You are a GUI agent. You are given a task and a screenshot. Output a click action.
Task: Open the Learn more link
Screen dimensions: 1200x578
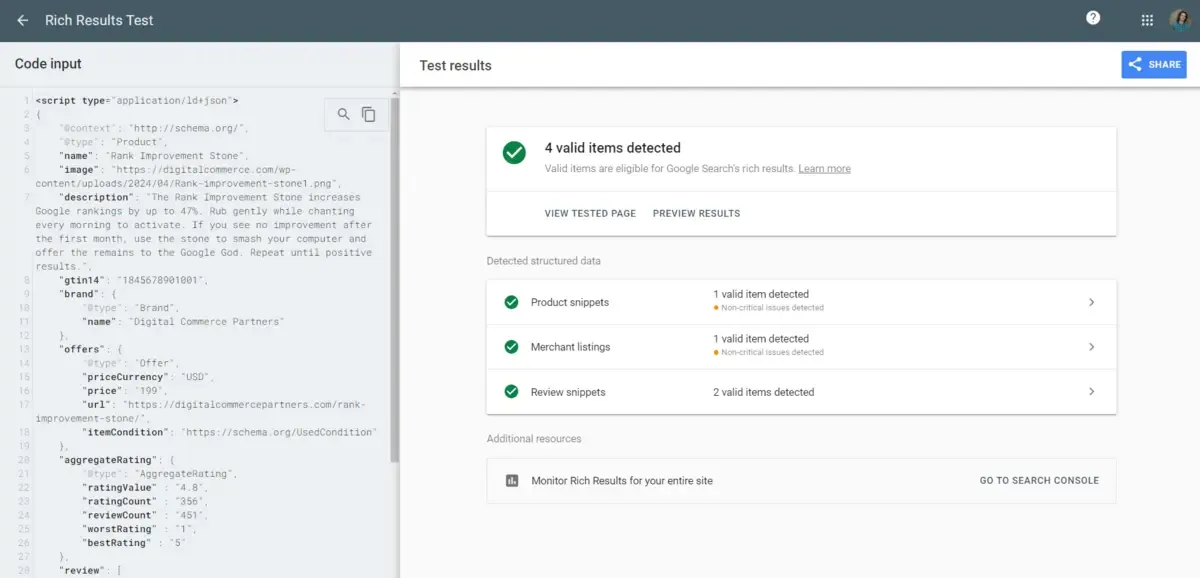pos(824,169)
